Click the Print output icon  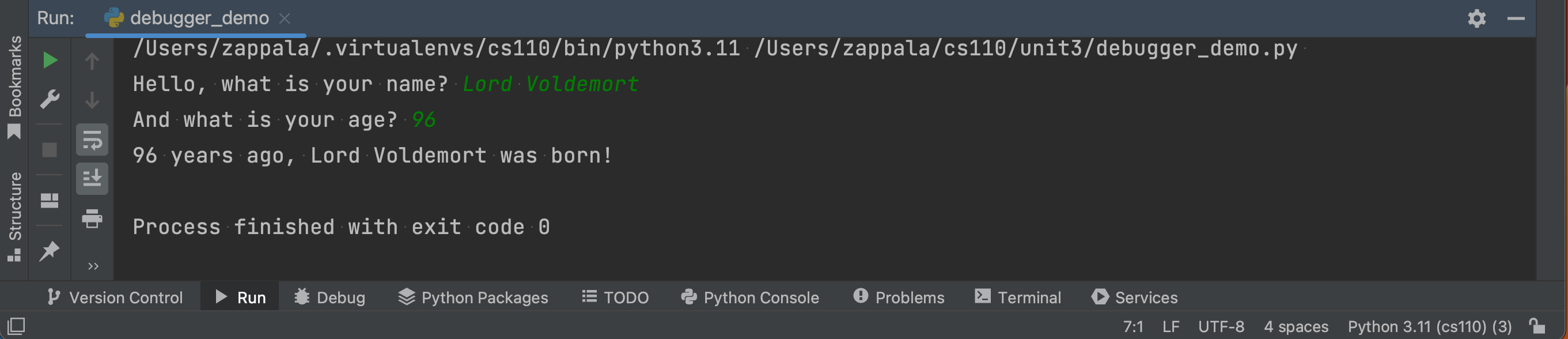(93, 219)
